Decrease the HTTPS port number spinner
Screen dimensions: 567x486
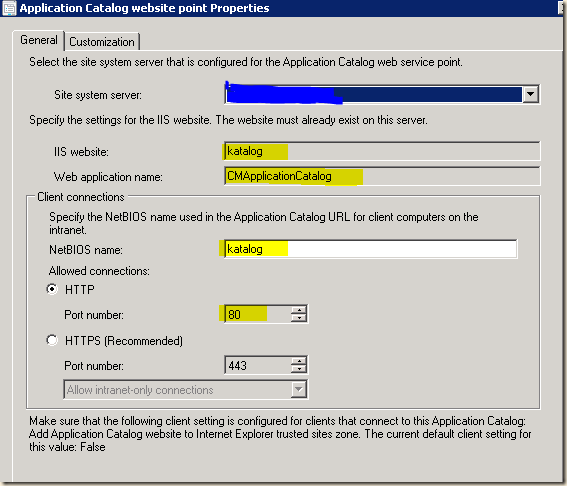tap(299, 369)
